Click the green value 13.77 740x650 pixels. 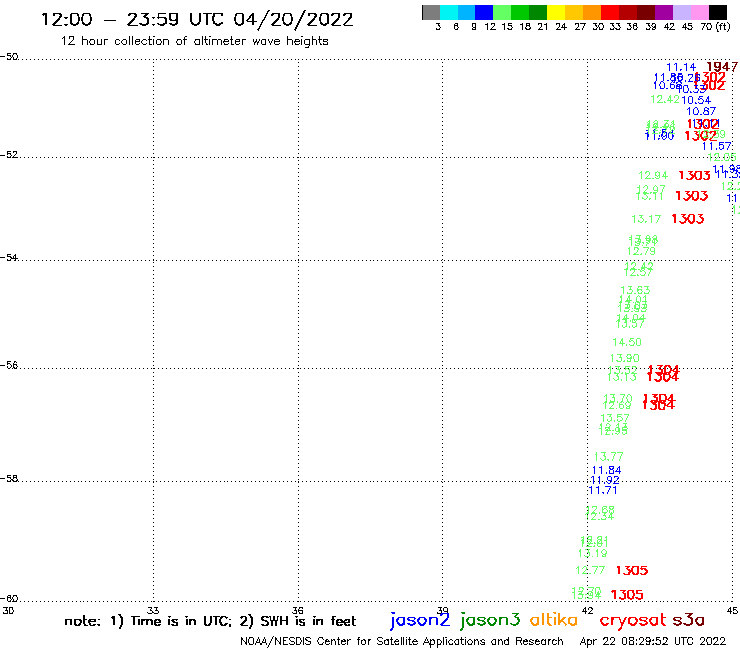pyautogui.click(x=609, y=457)
